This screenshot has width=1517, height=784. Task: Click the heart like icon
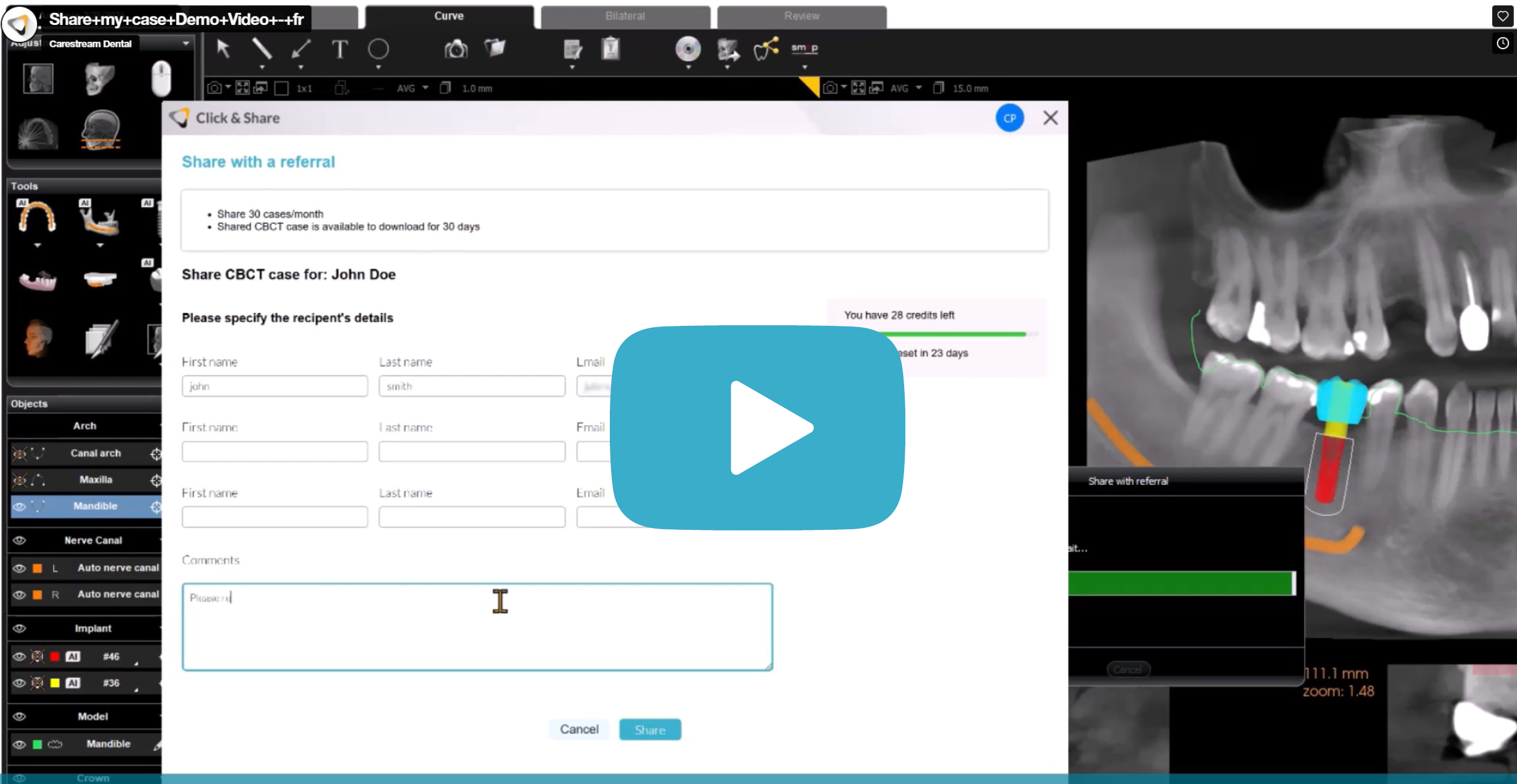tap(1502, 16)
